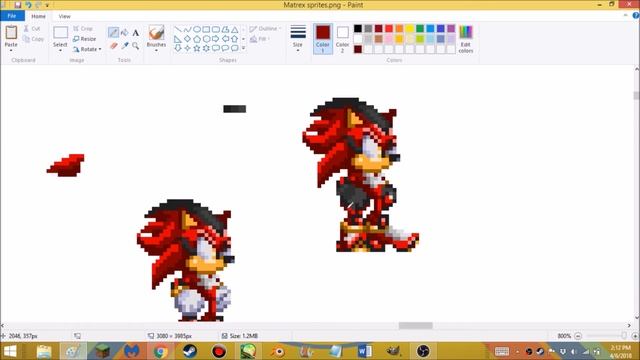This screenshot has height=360, width=640.
Task: Switch to the Home tab
Action: click(38, 16)
